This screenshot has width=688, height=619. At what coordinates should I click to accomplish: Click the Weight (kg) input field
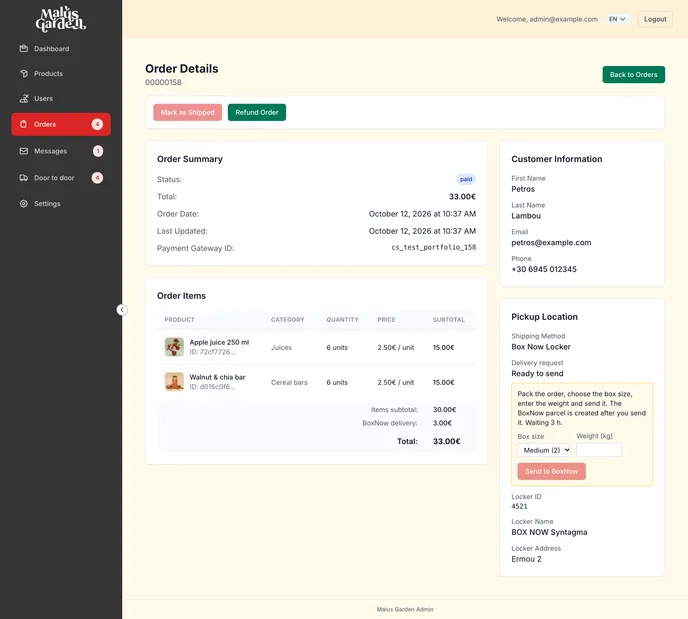(599, 450)
